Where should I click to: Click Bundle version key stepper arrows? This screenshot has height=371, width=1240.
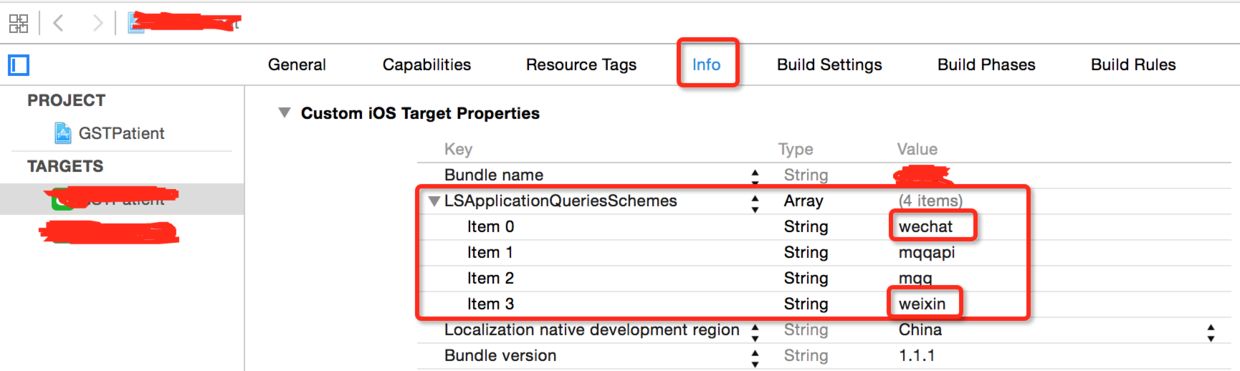754,356
